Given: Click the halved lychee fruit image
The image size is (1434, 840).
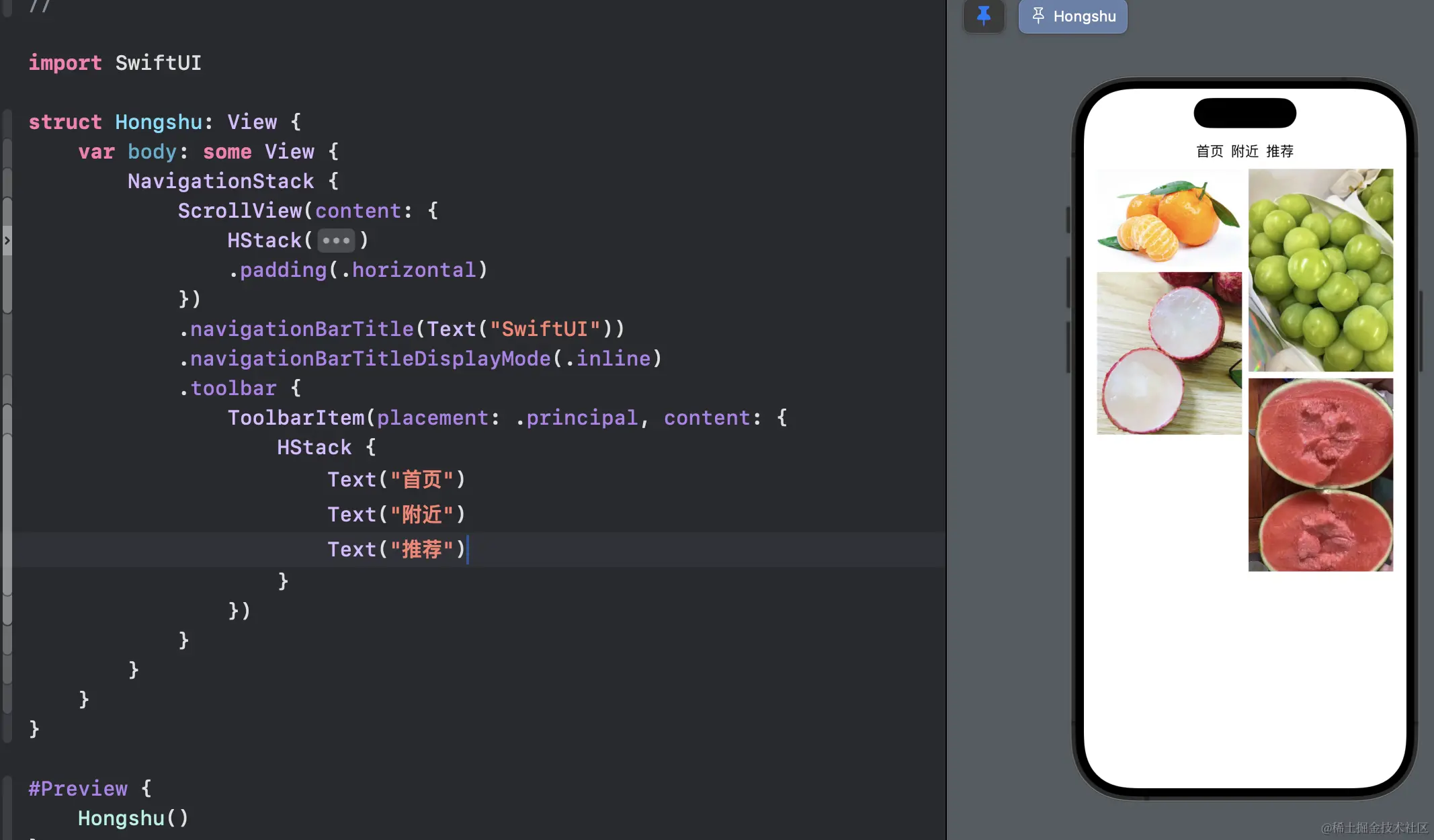Looking at the screenshot, I should click(1169, 353).
